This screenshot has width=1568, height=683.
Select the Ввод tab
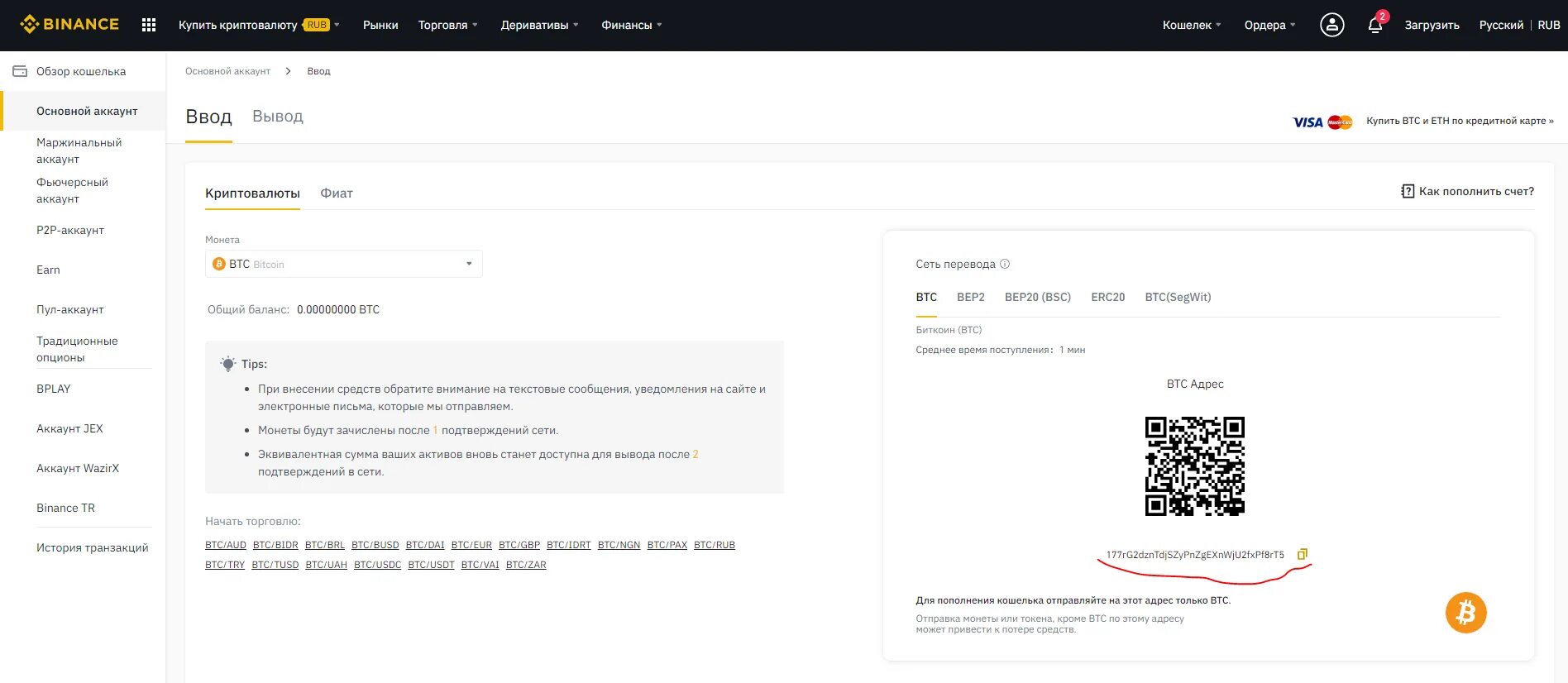point(208,117)
